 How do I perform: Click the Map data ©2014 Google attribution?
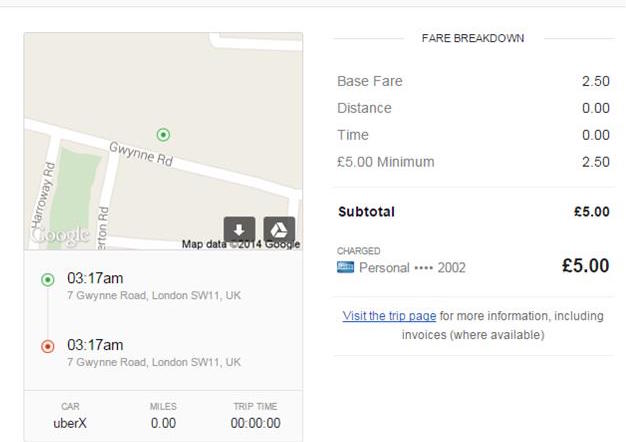pos(241,244)
